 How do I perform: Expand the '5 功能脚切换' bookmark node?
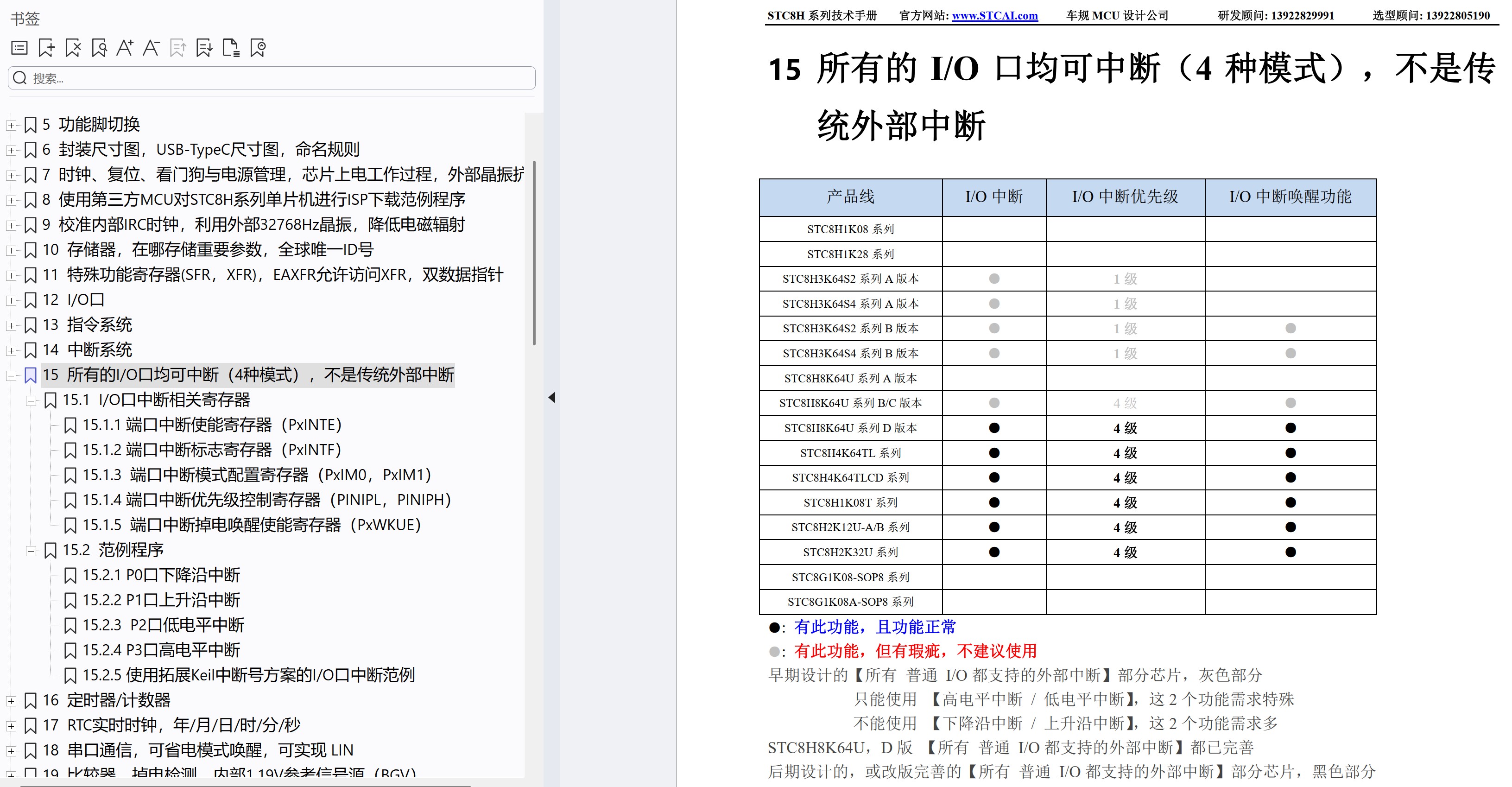11,125
